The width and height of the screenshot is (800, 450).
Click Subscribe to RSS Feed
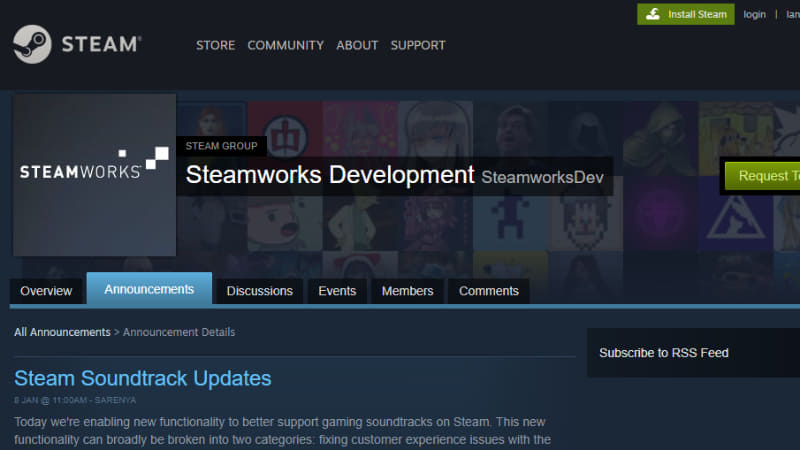(664, 353)
